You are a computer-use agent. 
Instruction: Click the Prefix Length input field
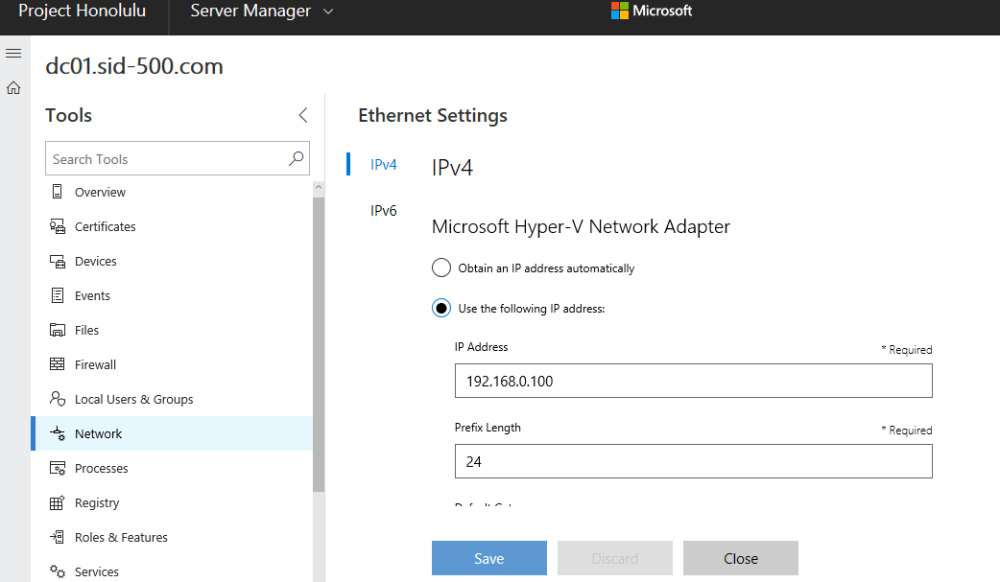tap(693, 462)
